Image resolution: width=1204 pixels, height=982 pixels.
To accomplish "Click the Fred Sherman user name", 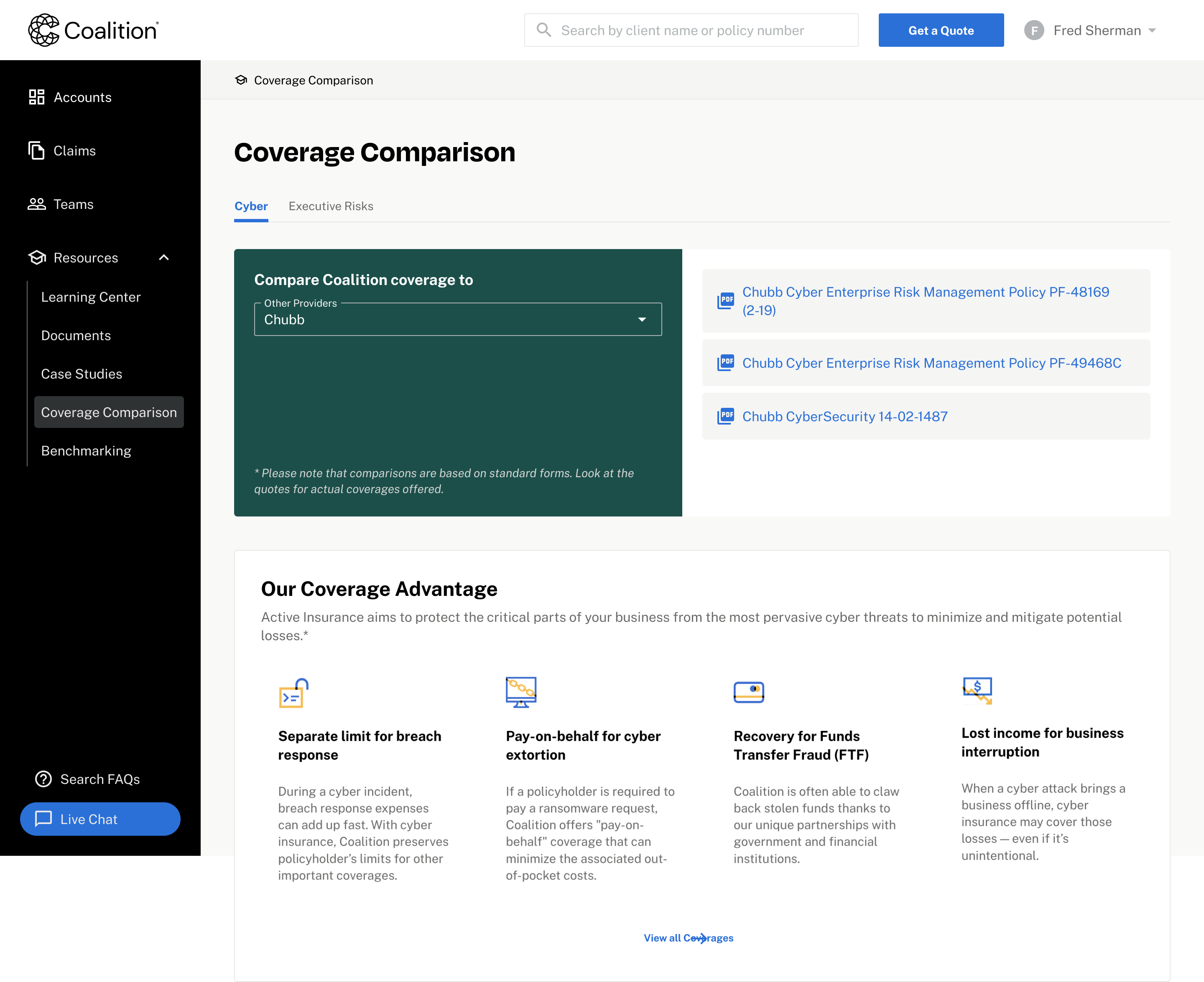I will [1097, 31].
